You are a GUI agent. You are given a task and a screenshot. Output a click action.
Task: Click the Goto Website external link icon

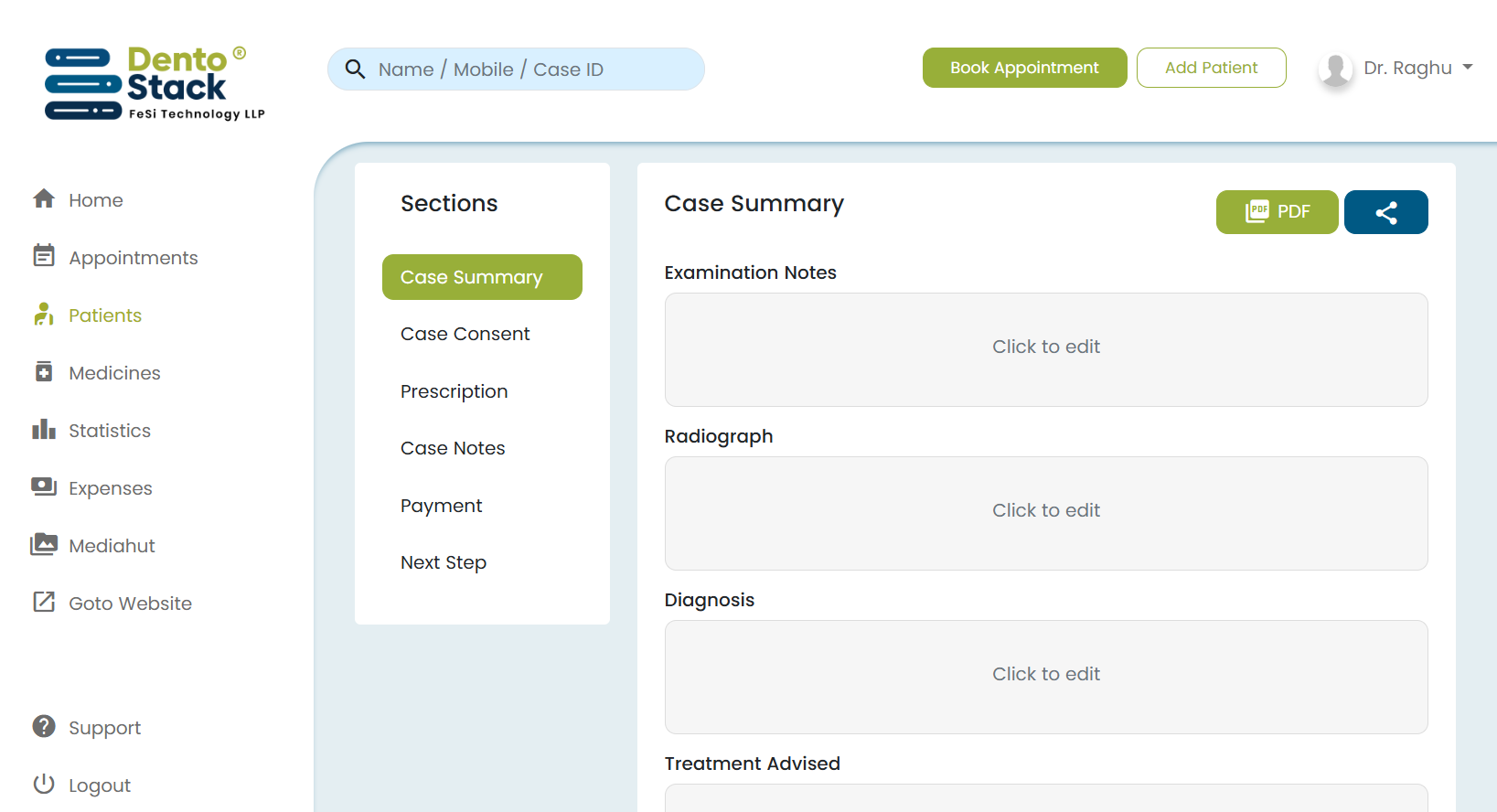point(44,603)
